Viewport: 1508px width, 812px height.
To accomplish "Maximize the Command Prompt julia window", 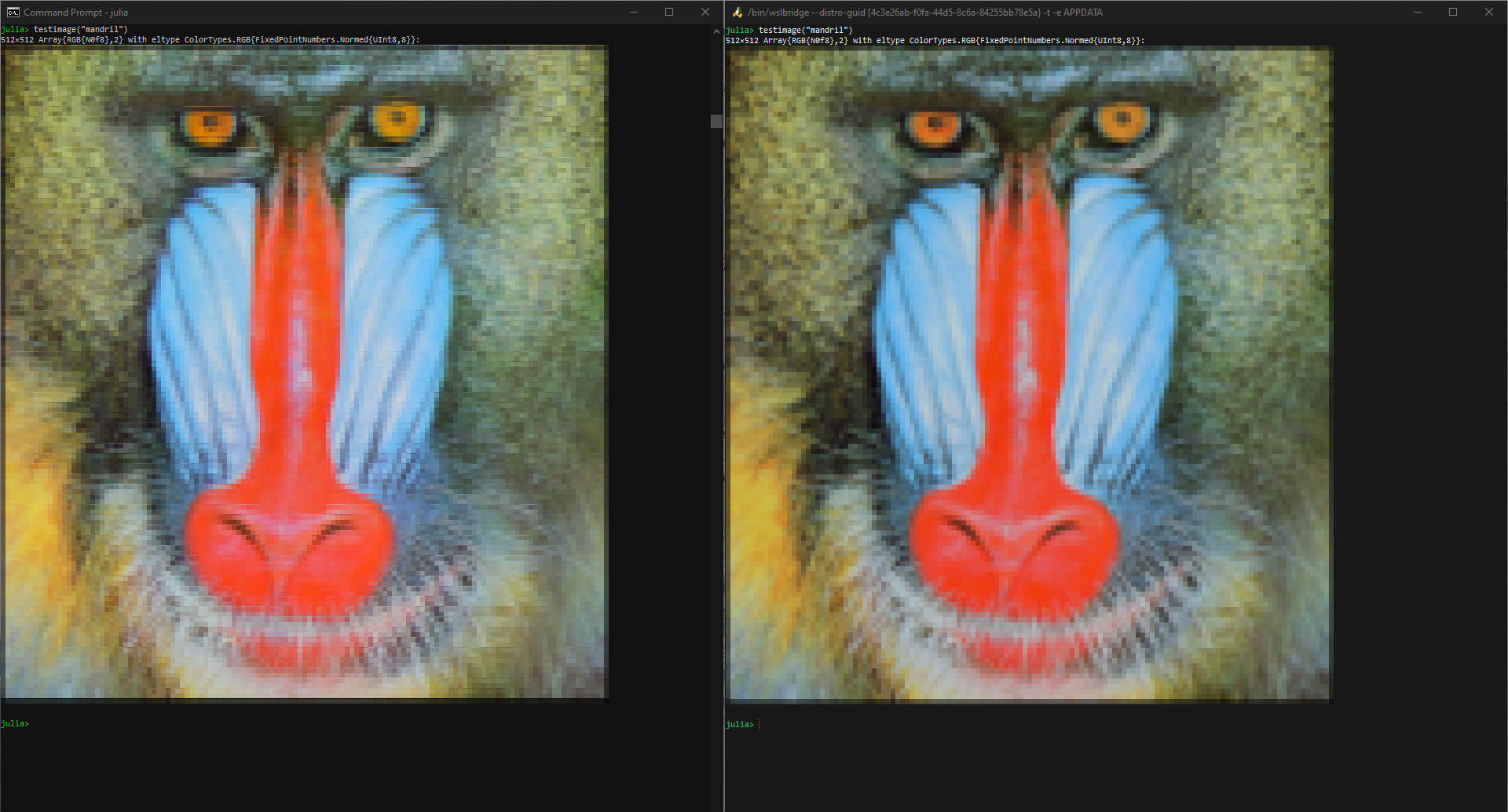I will 669,12.
